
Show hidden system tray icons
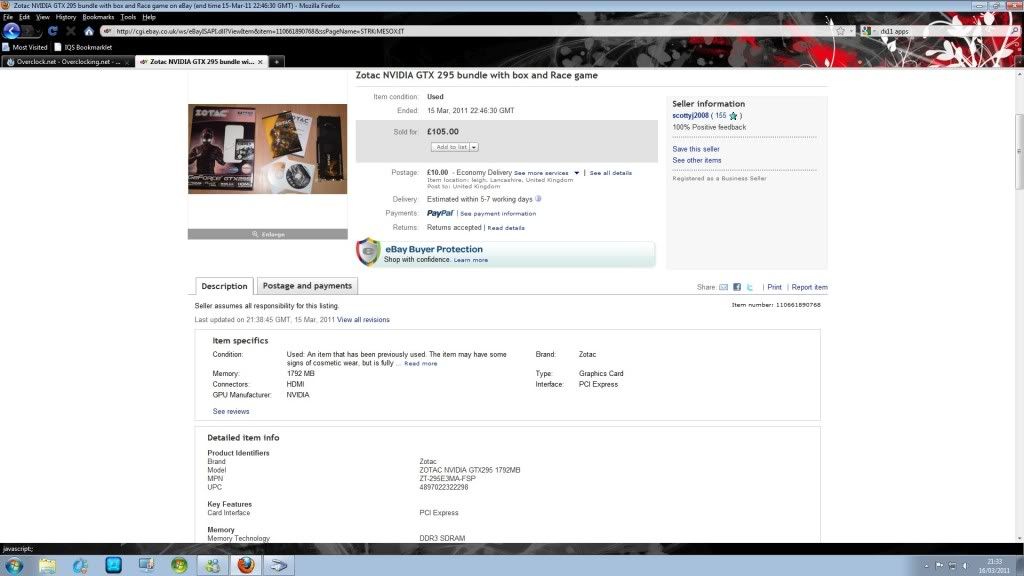(926, 566)
